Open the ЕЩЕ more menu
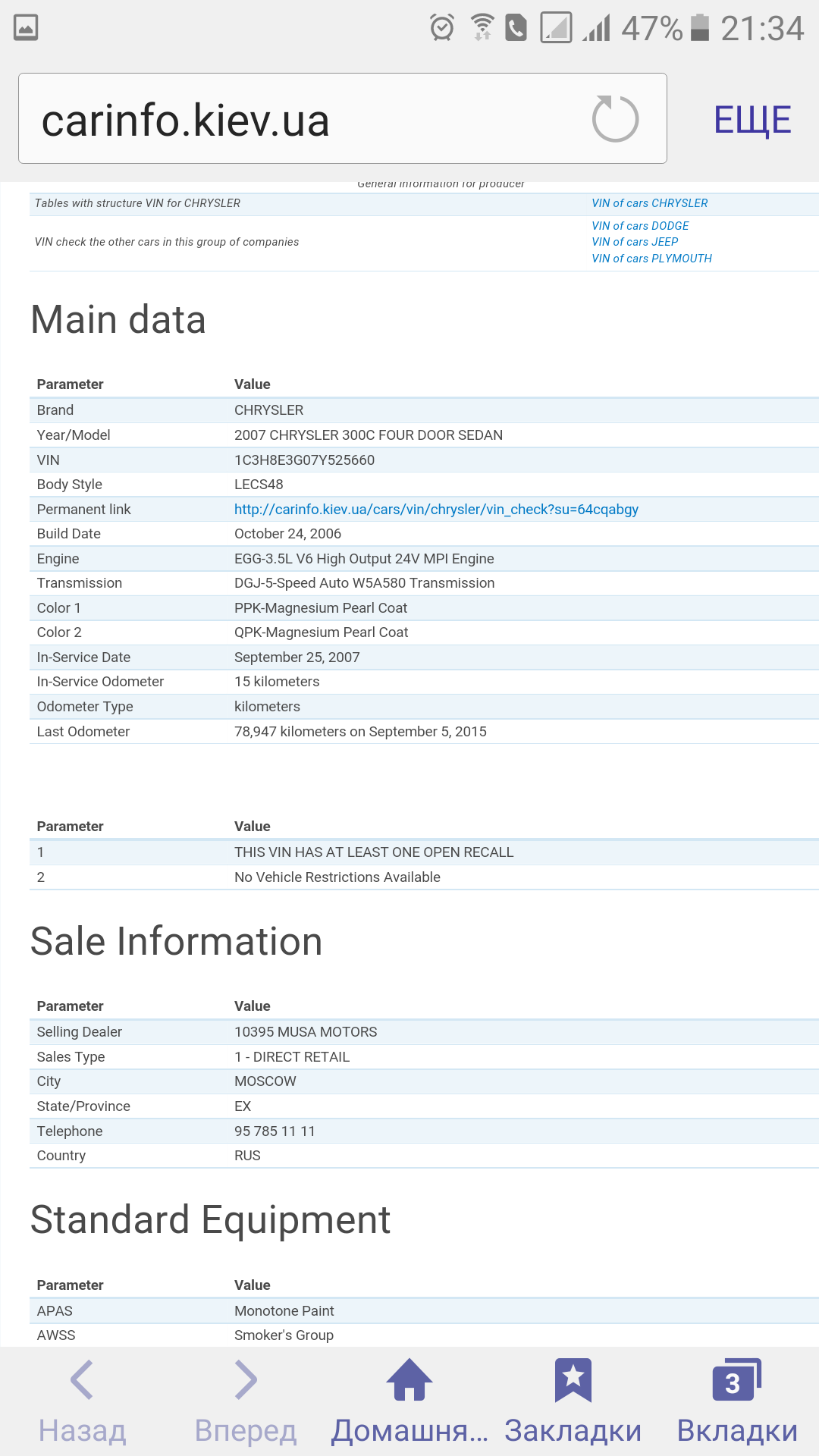The image size is (819, 1456). [x=752, y=120]
